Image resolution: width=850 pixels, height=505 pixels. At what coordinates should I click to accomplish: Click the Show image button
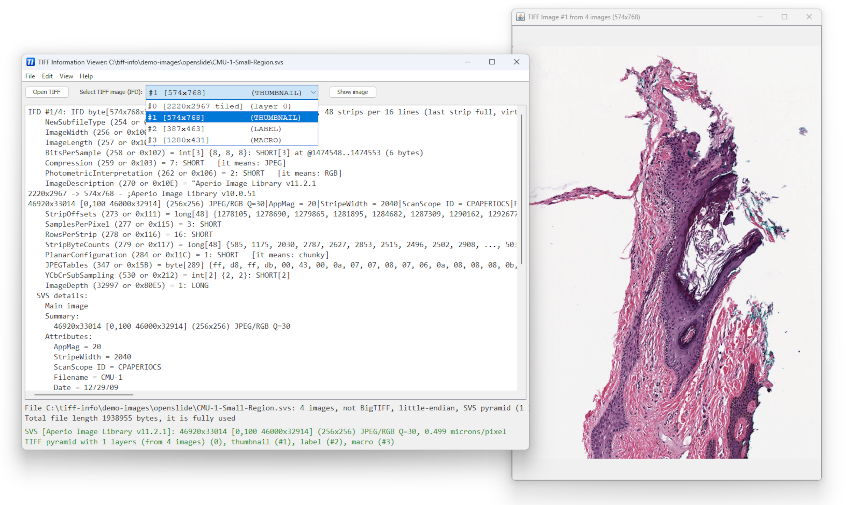tap(354, 92)
